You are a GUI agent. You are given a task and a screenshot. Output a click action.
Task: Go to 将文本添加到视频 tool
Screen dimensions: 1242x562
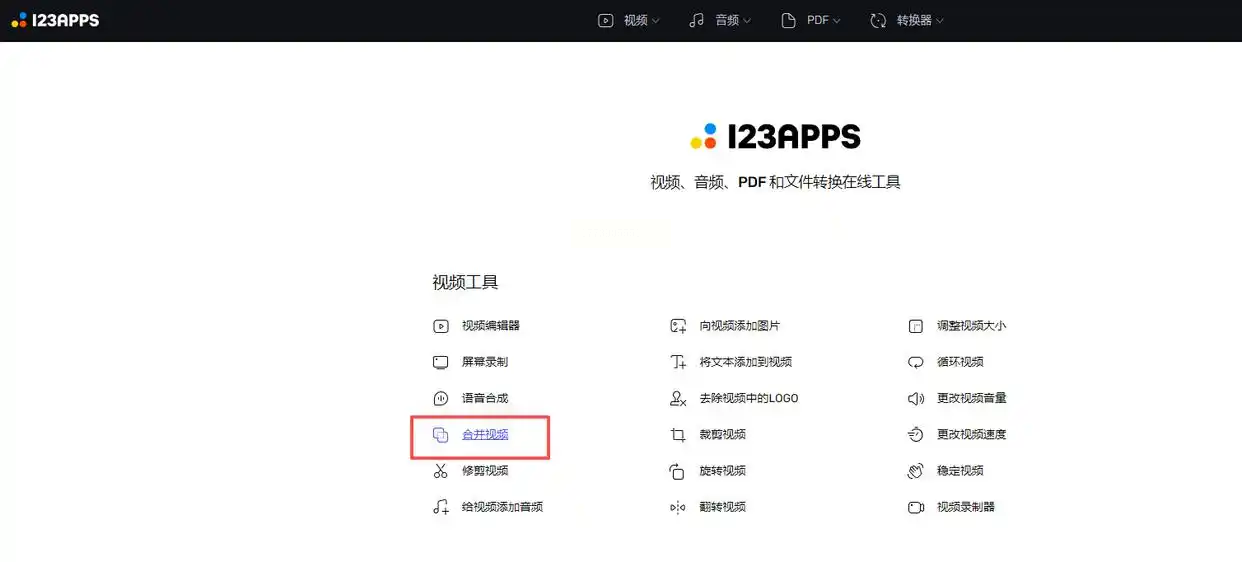click(745, 362)
